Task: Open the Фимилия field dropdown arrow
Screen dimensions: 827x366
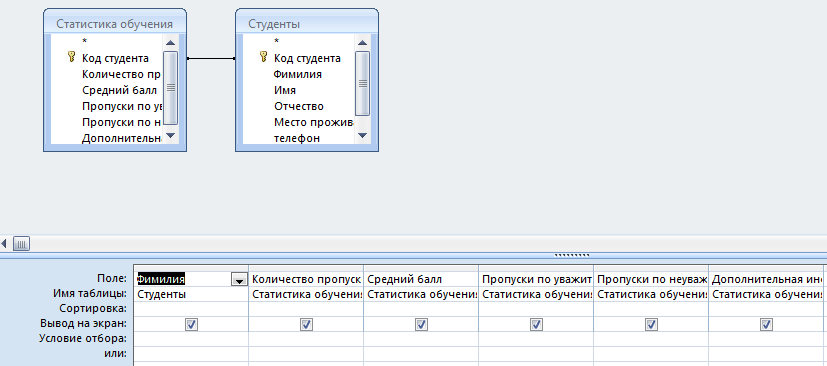Action: click(x=239, y=280)
